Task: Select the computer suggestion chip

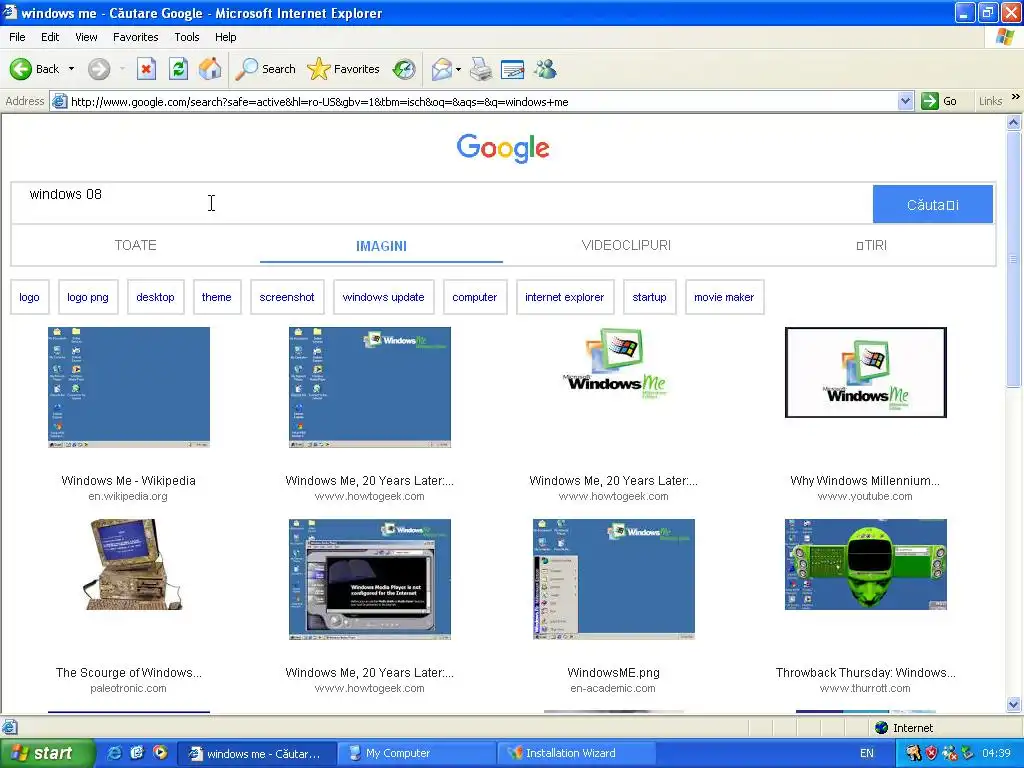Action: 475,297
